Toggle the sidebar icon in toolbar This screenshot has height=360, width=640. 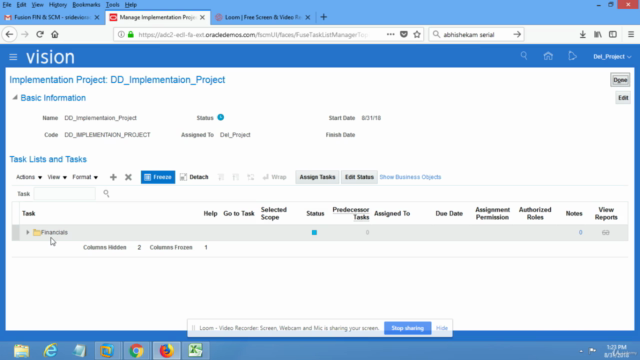(613, 35)
